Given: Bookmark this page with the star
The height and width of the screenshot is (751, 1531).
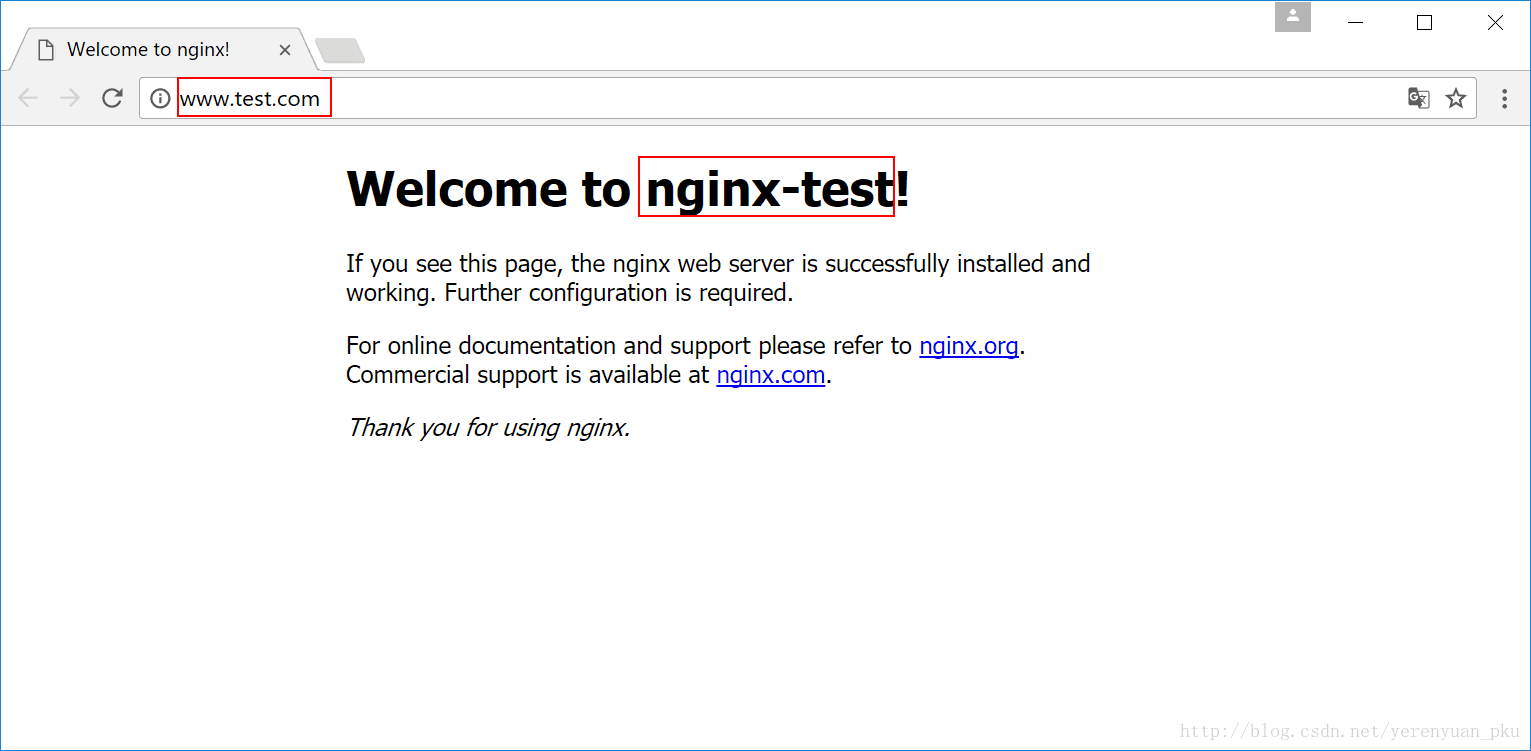Looking at the screenshot, I should [x=1456, y=98].
